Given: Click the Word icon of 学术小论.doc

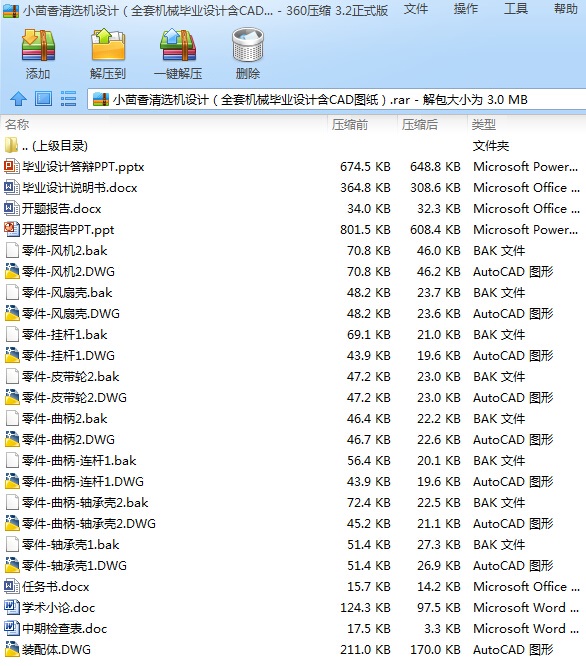Looking at the screenshot, I should click(11, 607).
